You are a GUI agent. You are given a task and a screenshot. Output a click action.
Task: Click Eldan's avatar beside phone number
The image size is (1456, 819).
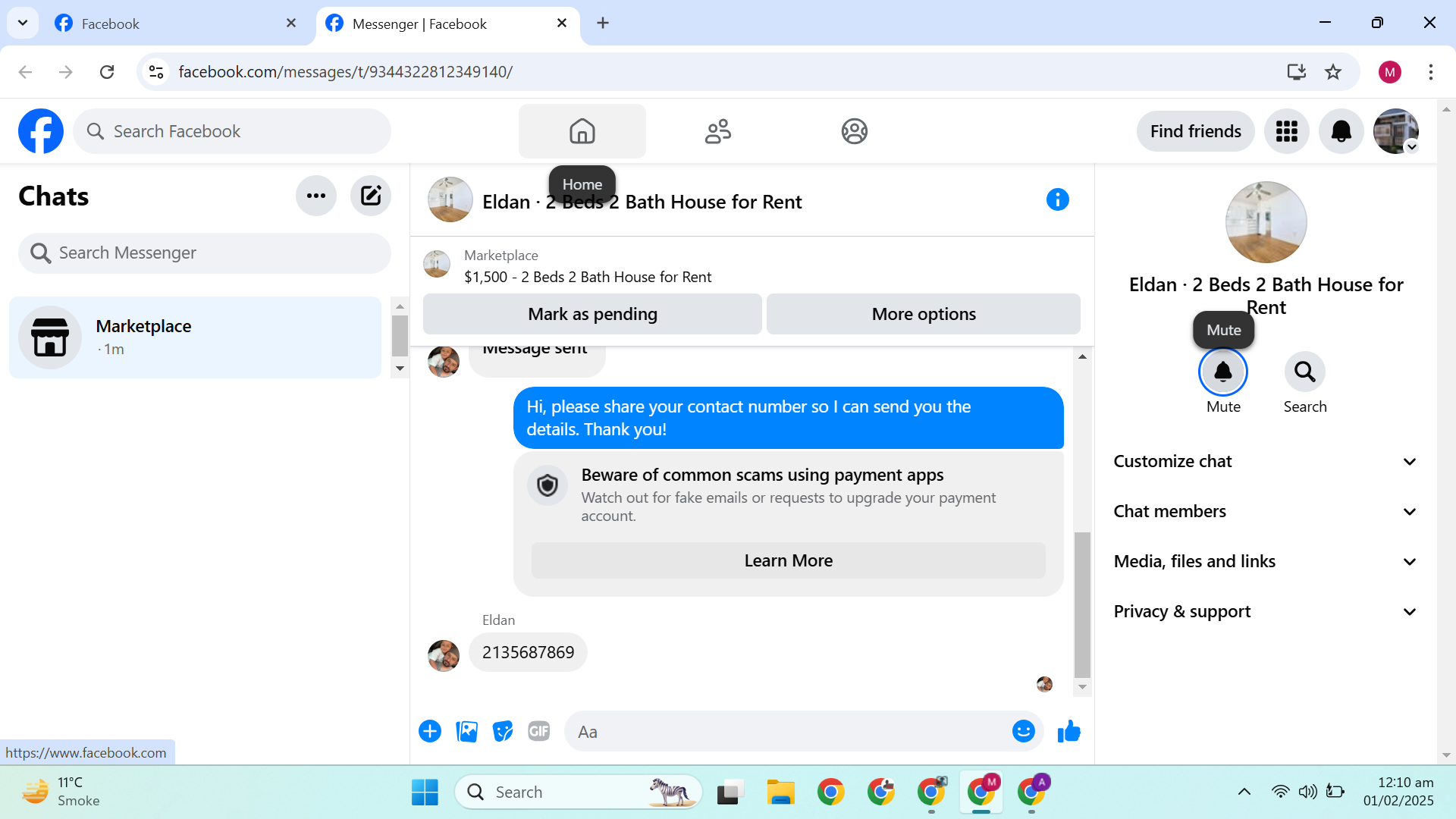point(444,655)
